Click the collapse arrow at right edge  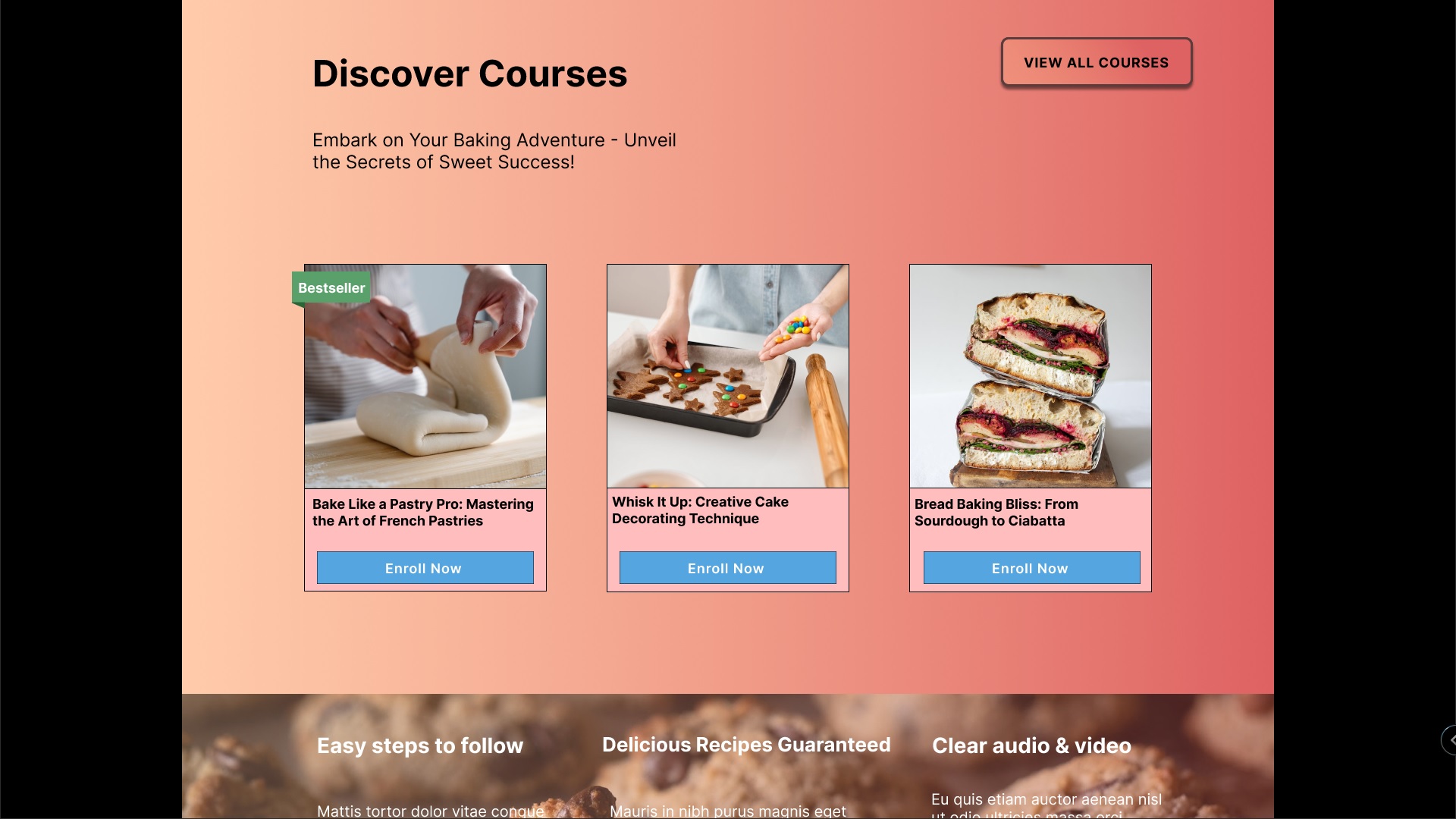click(x=1450, y=740)
